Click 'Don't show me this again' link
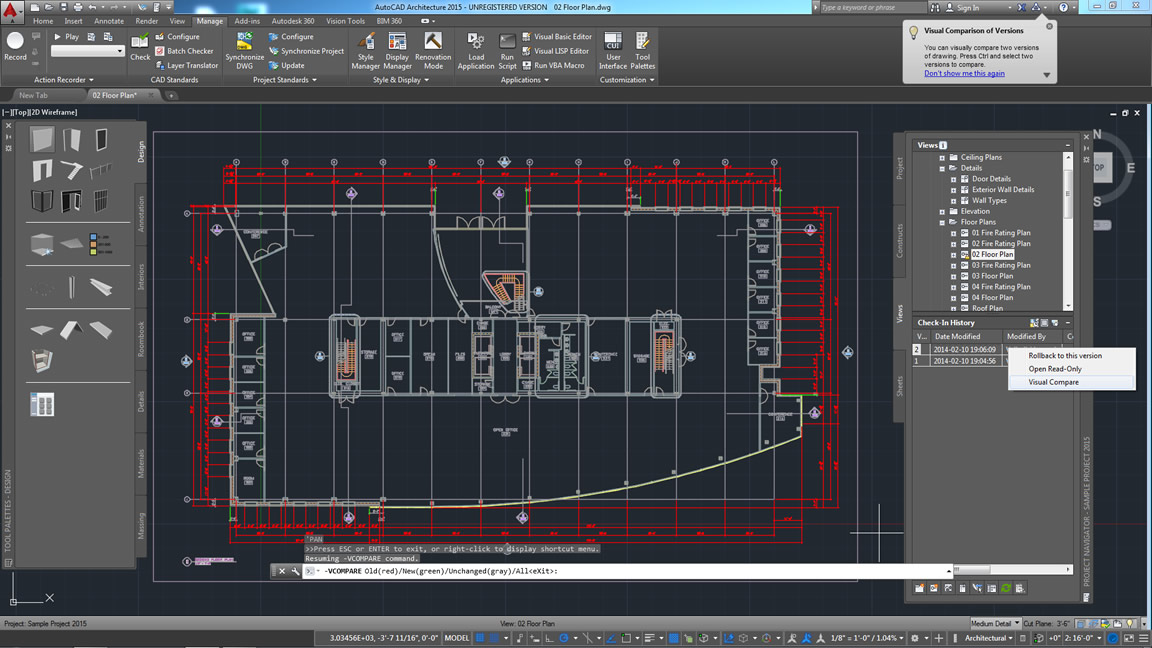1152x648 pixels. tap(964, 73)
